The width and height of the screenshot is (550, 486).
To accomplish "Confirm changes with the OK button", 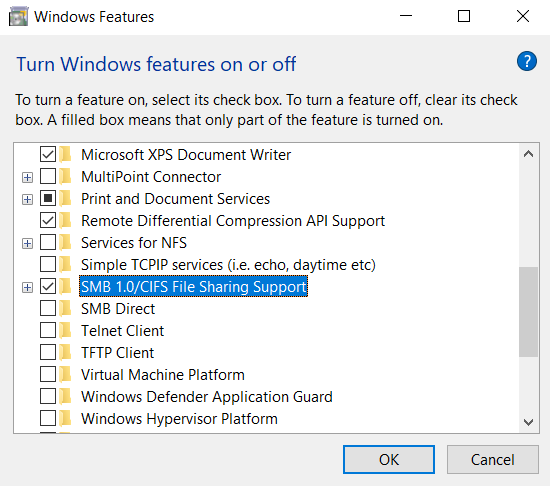I will [x=389, y=460].
